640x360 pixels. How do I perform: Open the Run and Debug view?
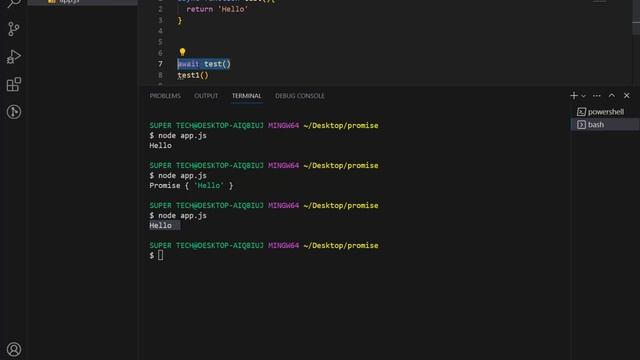(x=13, y=57)
